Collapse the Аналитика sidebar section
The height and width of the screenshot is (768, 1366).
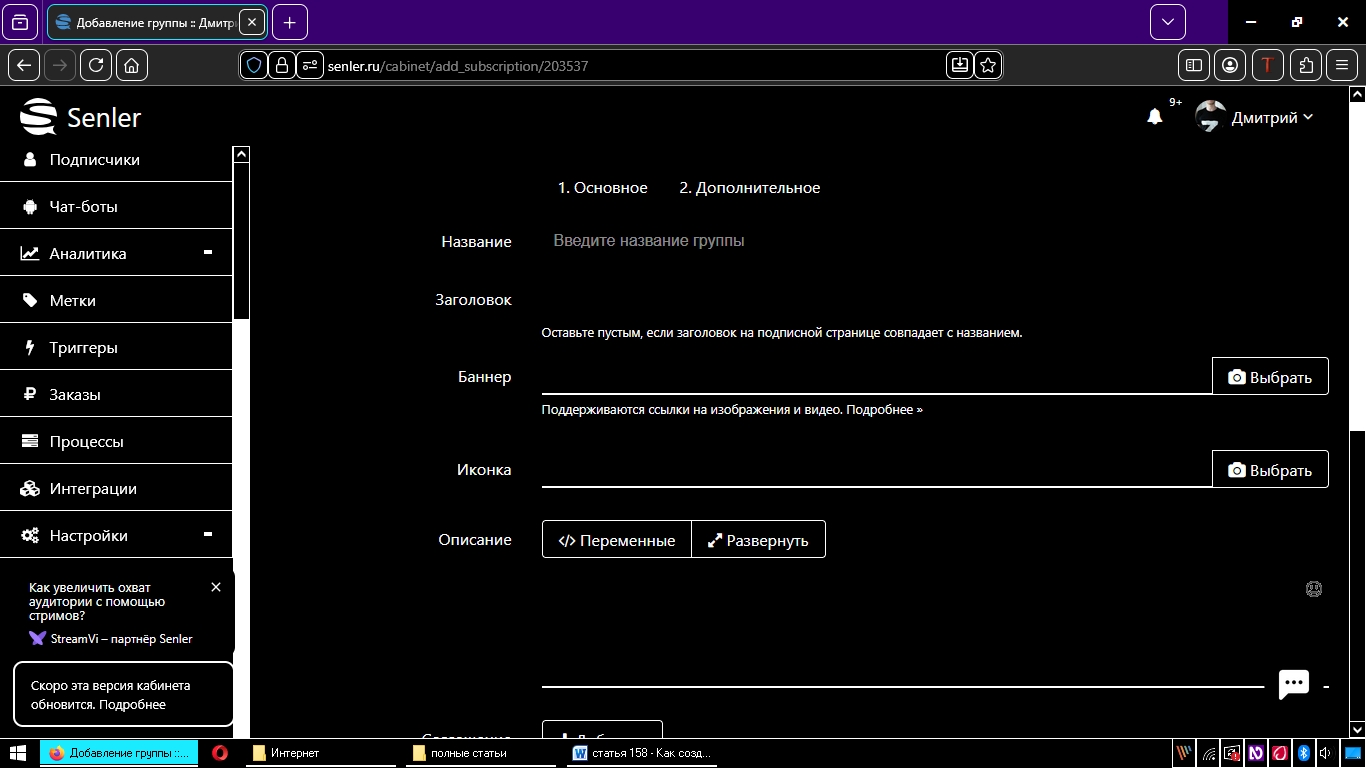tap(208, 253)
